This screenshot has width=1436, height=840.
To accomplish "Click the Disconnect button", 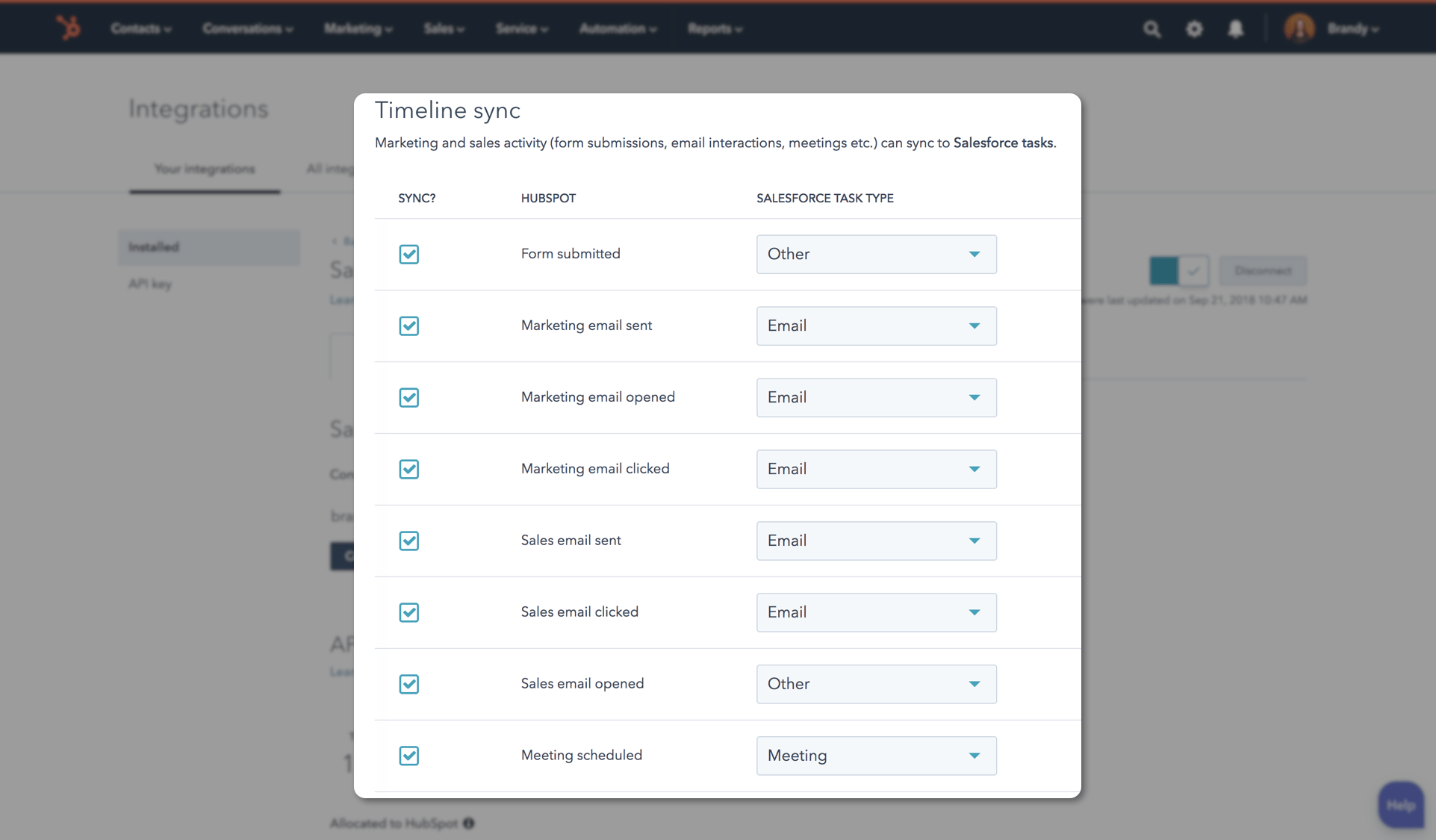I will [x=1263, y=271].
